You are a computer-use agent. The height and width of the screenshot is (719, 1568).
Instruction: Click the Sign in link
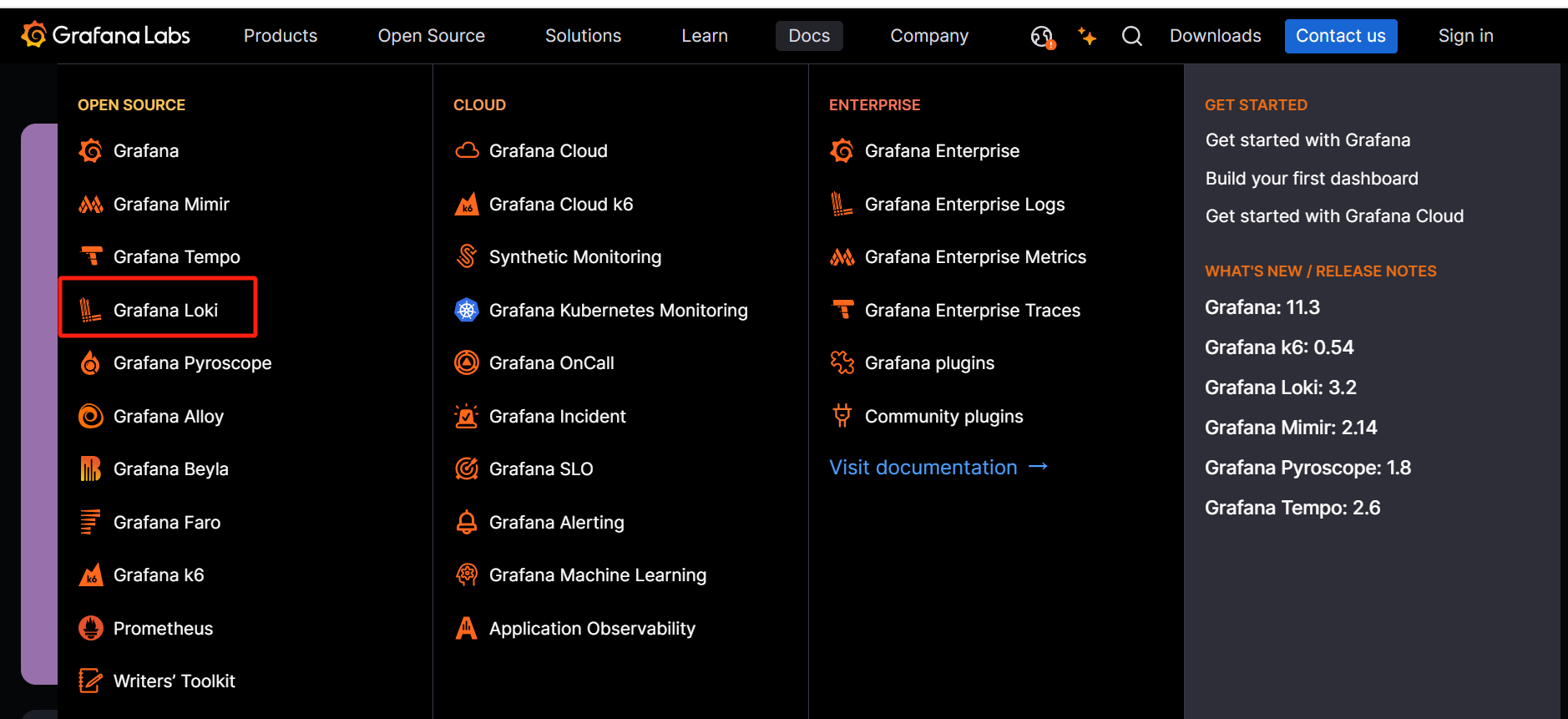click(1465, 36)
